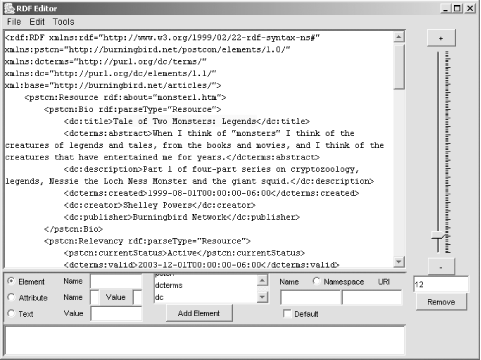Click the Namespace URI input field
Screen dimensions: 481x360
tap(372, 297)
